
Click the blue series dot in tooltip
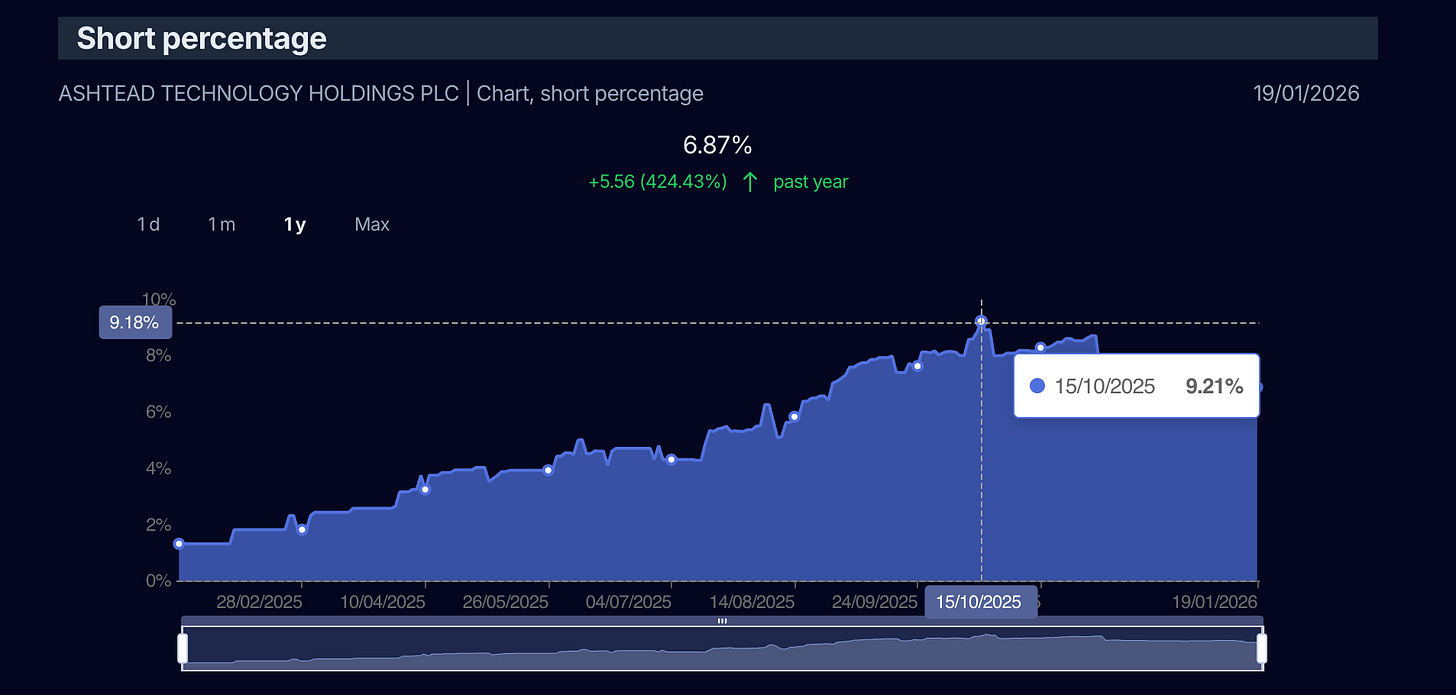click(1037, 386)
